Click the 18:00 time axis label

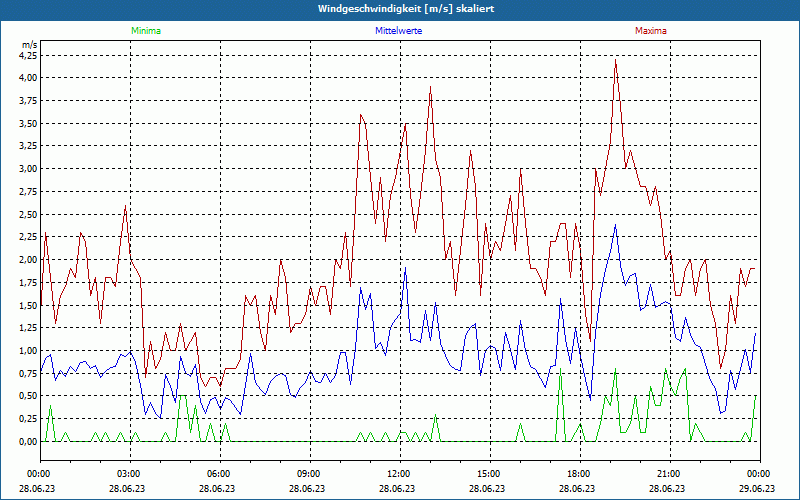click(580, 474)
